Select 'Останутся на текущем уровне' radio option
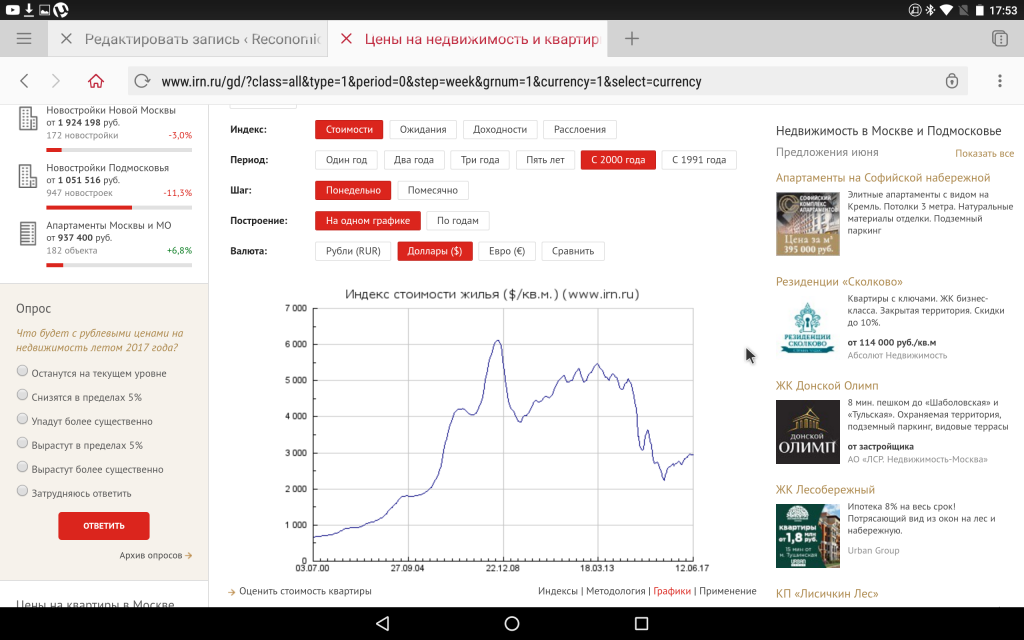Viewport: 1024px width, 640px height. click(x=22, y=371)
